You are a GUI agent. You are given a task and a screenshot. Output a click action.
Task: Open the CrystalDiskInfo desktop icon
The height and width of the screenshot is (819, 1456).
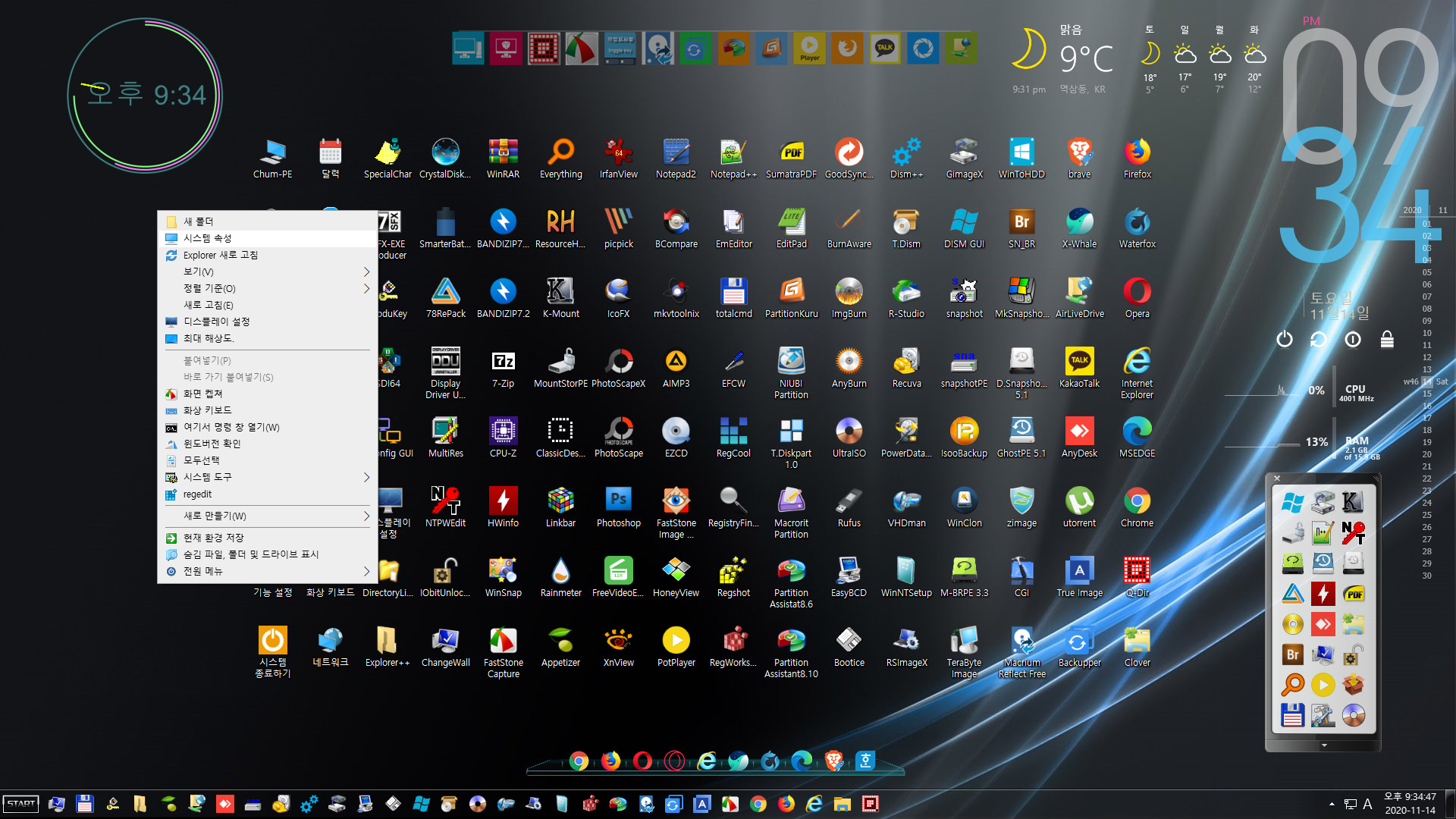[445, 158]
